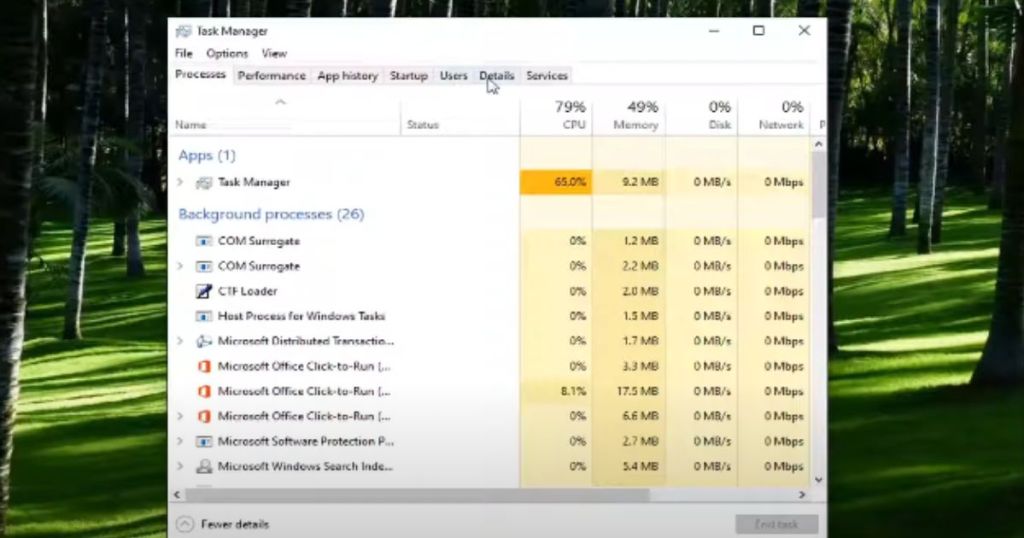Select the Background processes (26) heading
Screen dimensions: 1024x538
[271, 214]
